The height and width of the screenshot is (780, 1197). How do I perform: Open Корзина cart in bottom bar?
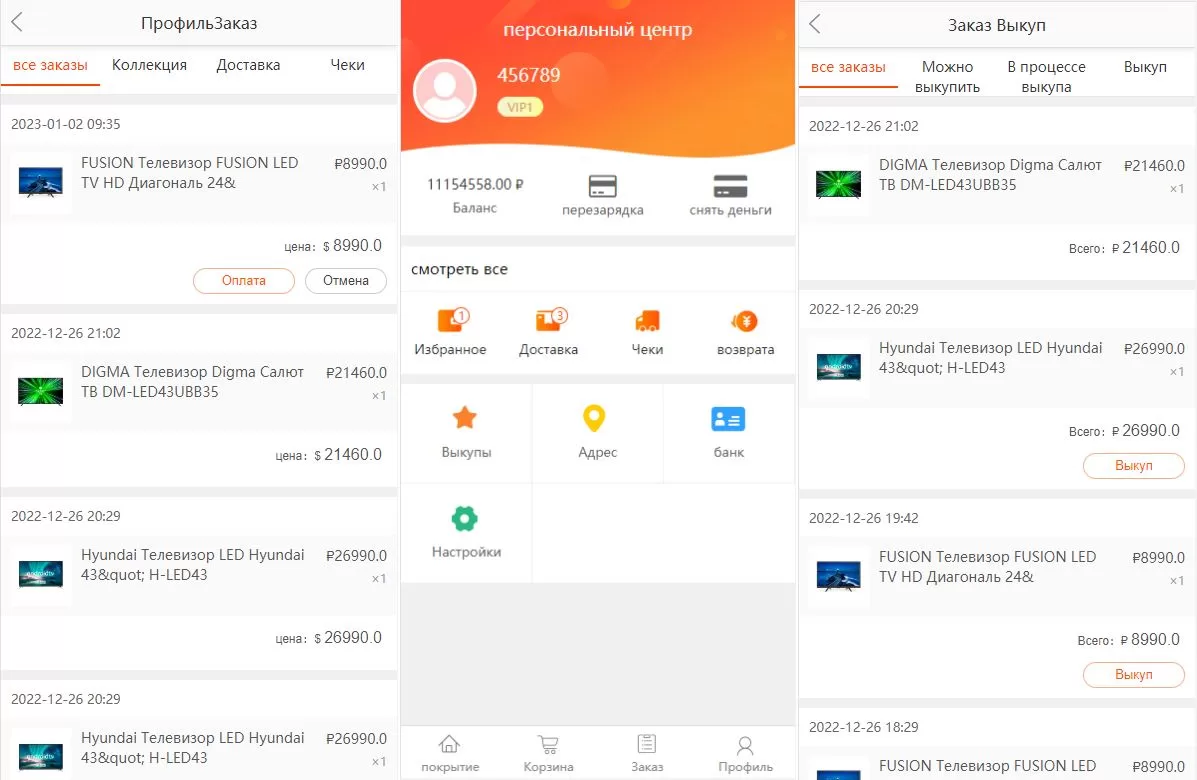click(x=548, y=753)
